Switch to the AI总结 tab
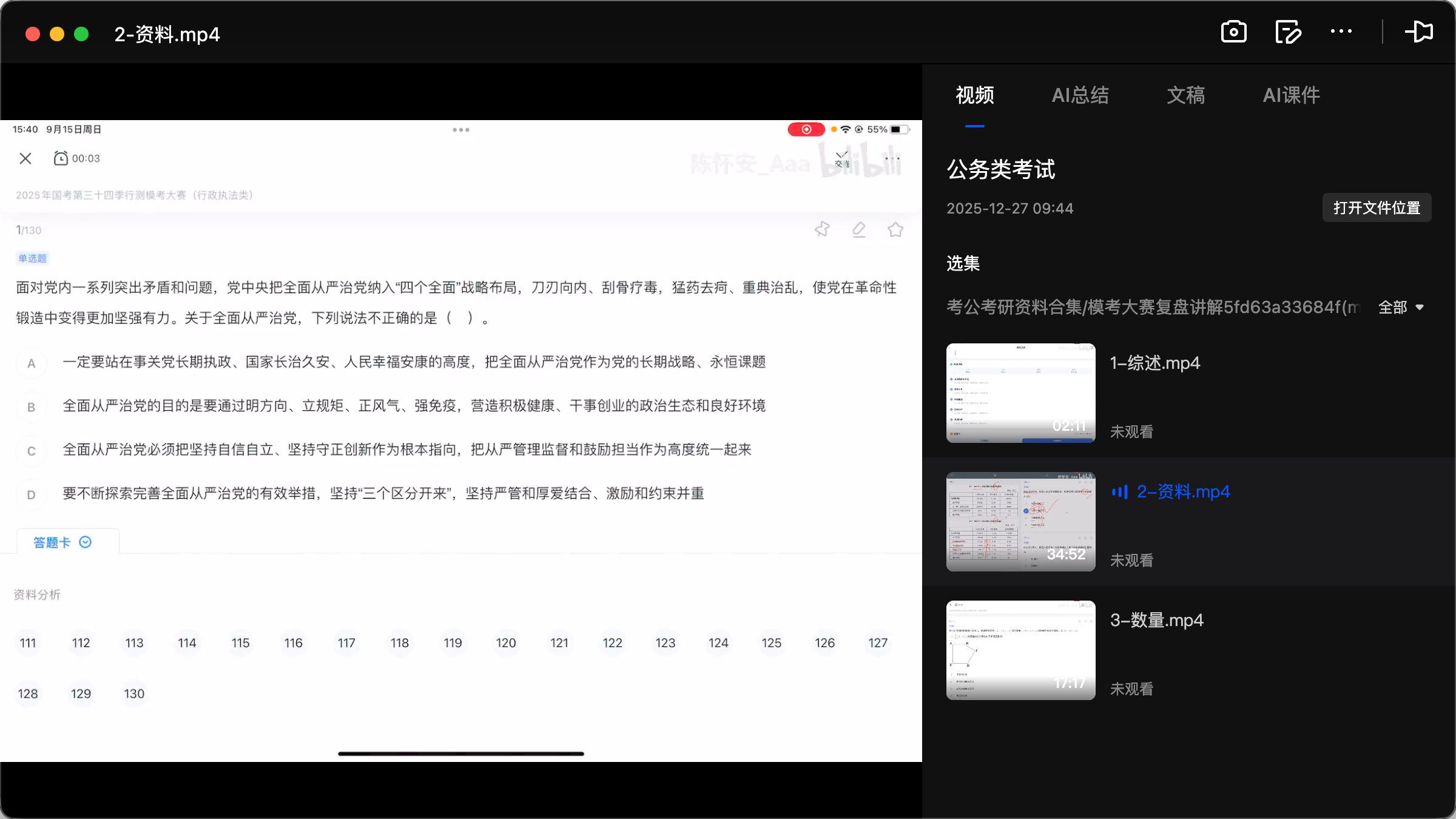 [x=1080, y=95]
